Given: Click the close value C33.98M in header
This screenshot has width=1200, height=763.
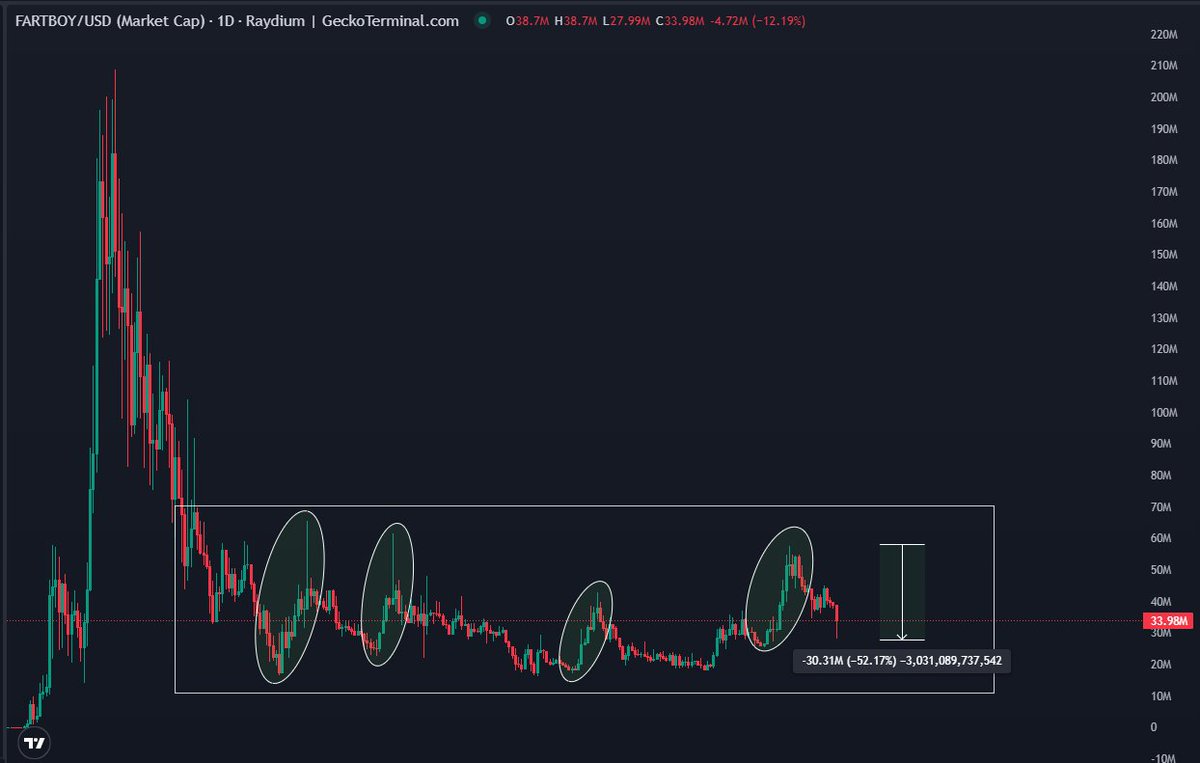Looking at the screenshot, I should pyautogui.click(x=678, y=20).
